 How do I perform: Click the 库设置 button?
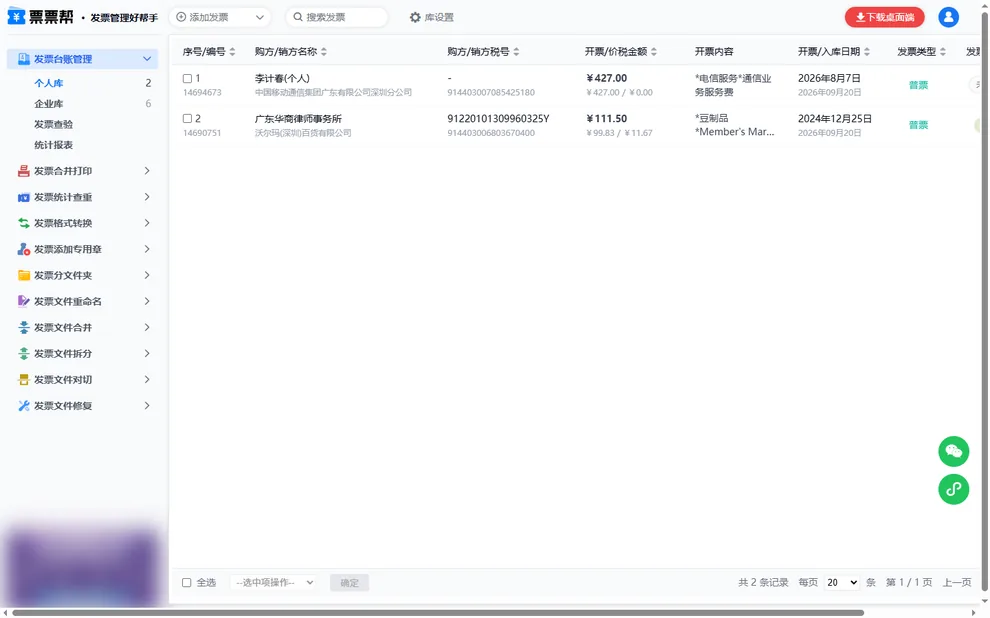click(432, 18)
